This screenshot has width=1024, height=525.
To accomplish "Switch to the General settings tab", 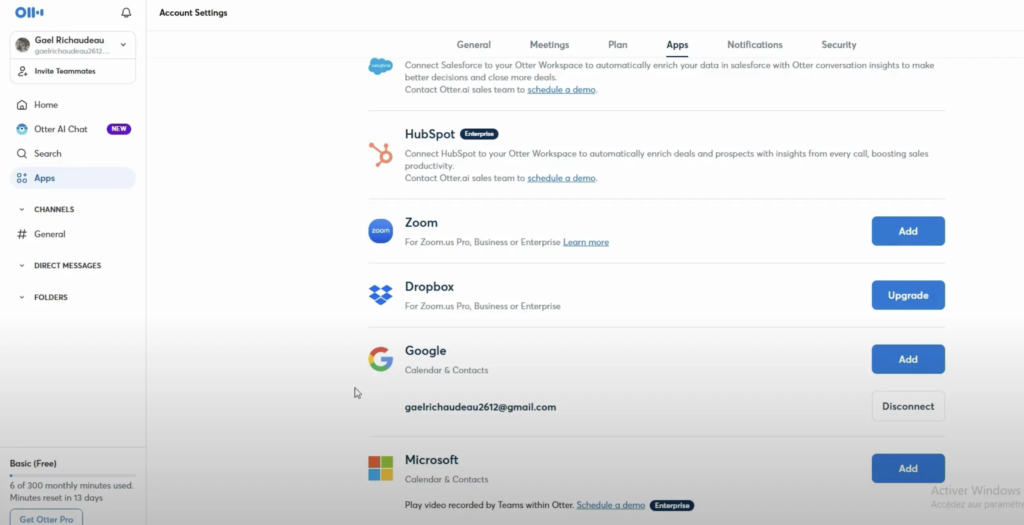I will (x=473, y=44).
